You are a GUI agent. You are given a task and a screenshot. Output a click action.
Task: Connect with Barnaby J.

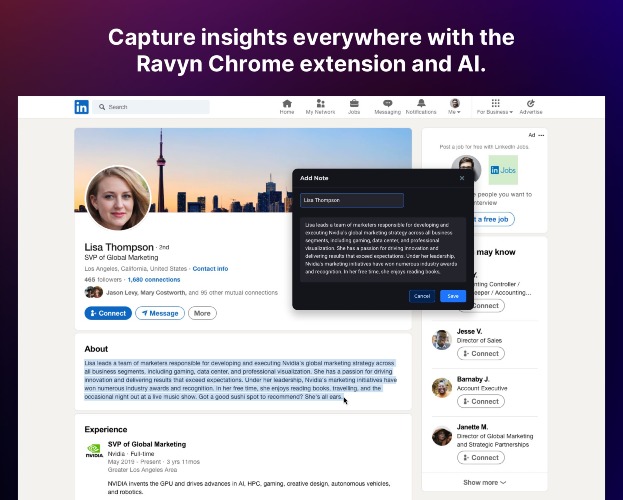[481, 401]
